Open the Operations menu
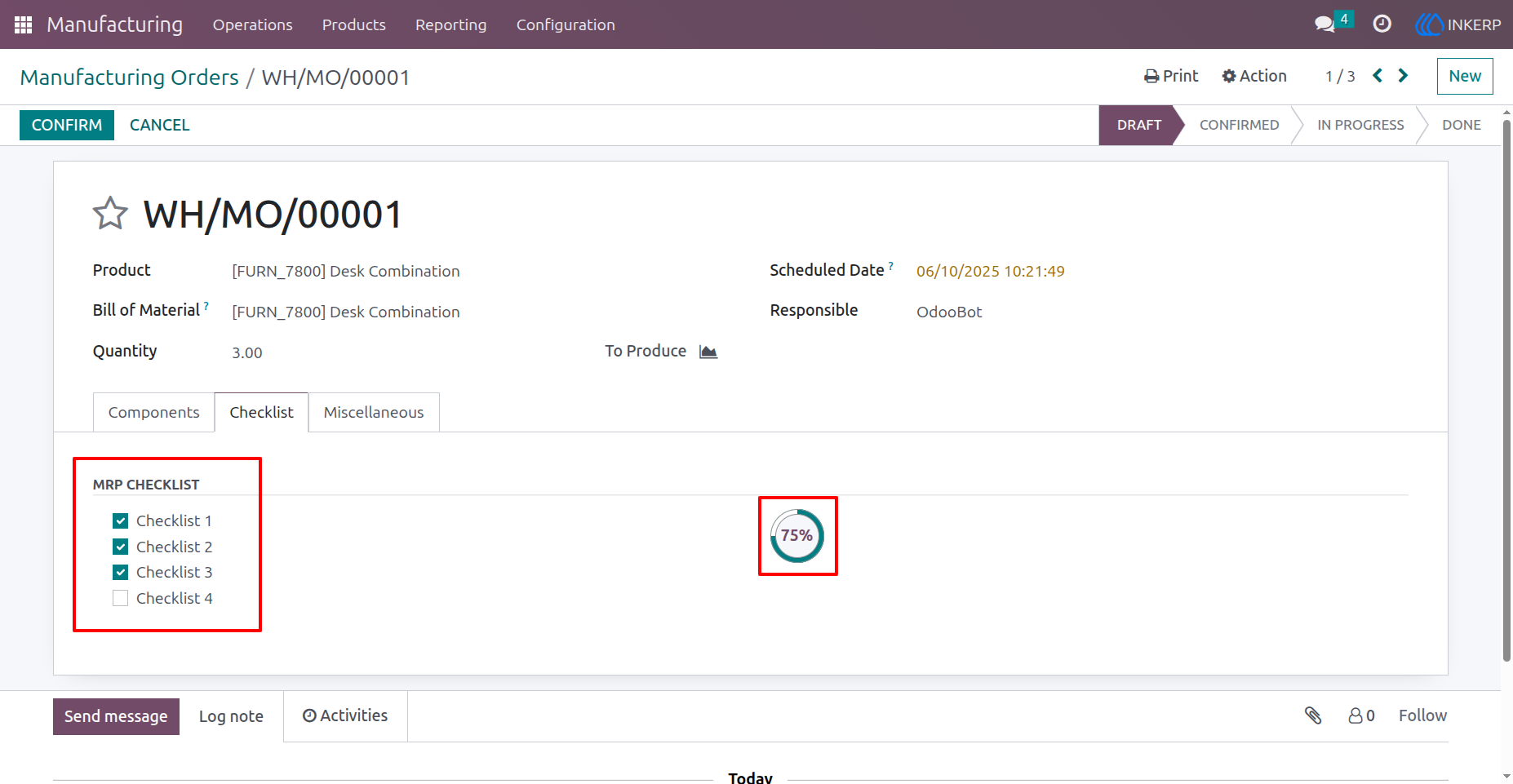The width and height of the screenshot is (1513, 784). point(252,24)
